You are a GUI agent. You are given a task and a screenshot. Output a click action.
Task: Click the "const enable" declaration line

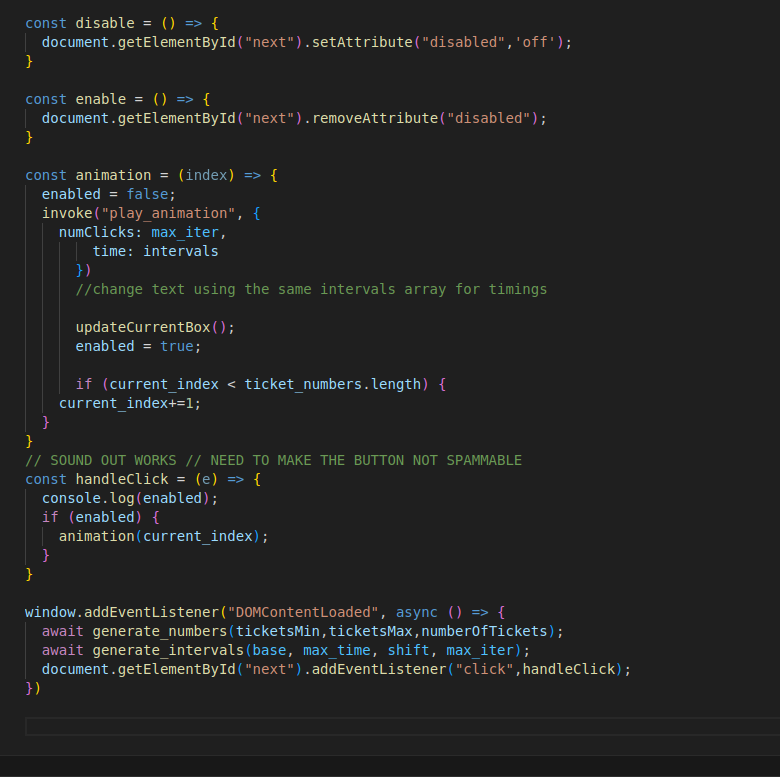click(117, 99)
